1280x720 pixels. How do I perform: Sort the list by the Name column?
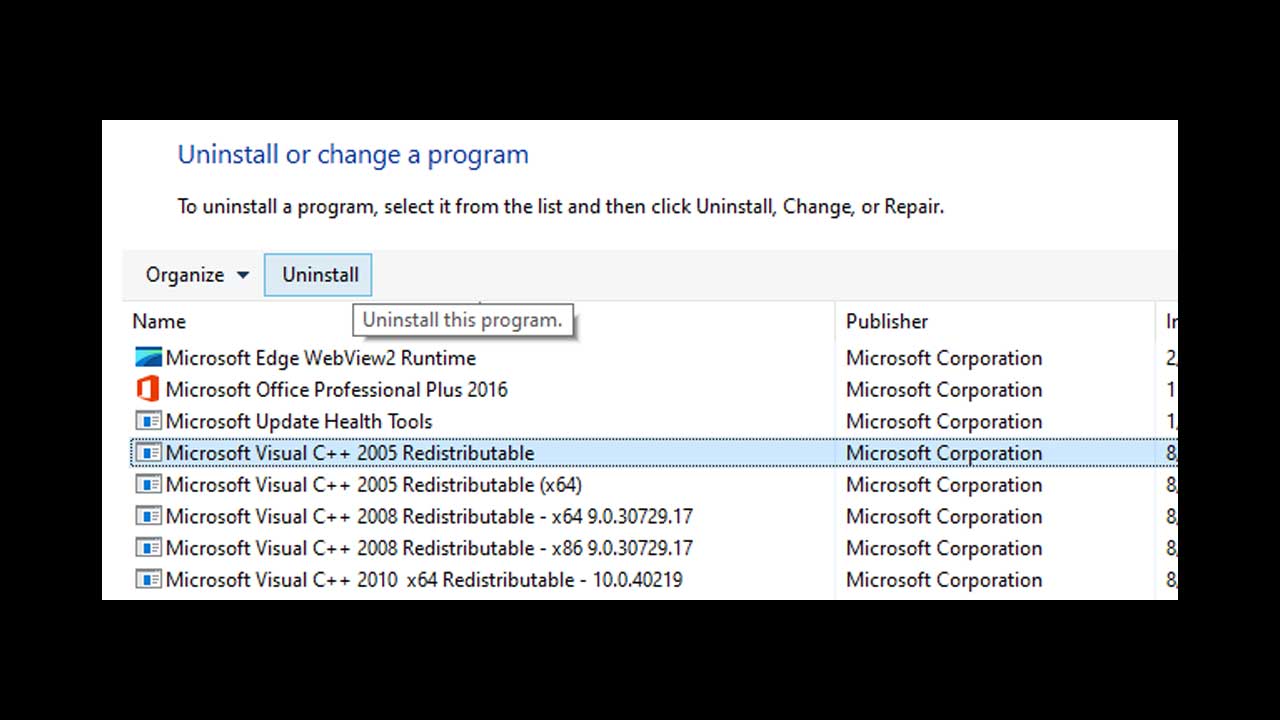pos(159,321)
